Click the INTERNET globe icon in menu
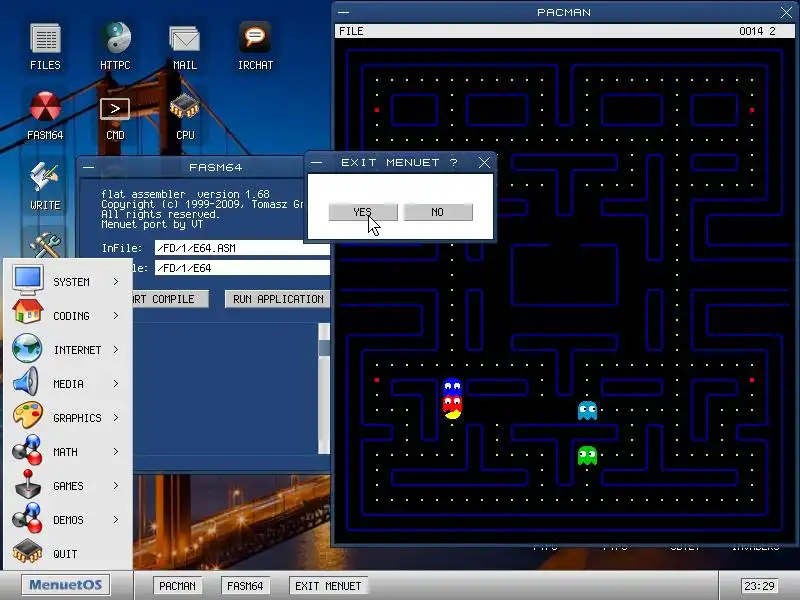Image resolution: width=800 pixels, height=600 pixels. coord(27,348)
